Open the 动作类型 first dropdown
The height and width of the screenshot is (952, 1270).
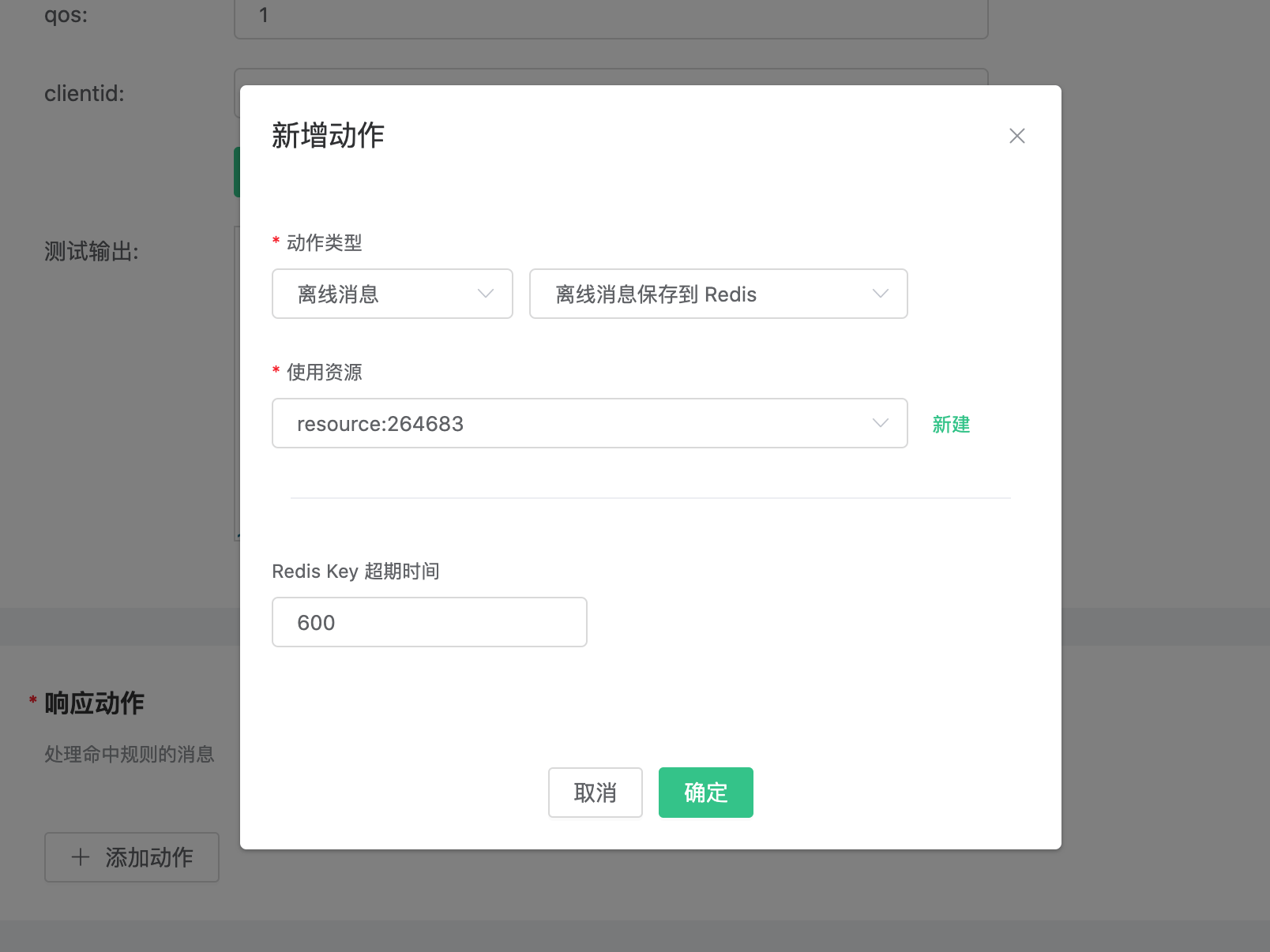pos(392,294)
